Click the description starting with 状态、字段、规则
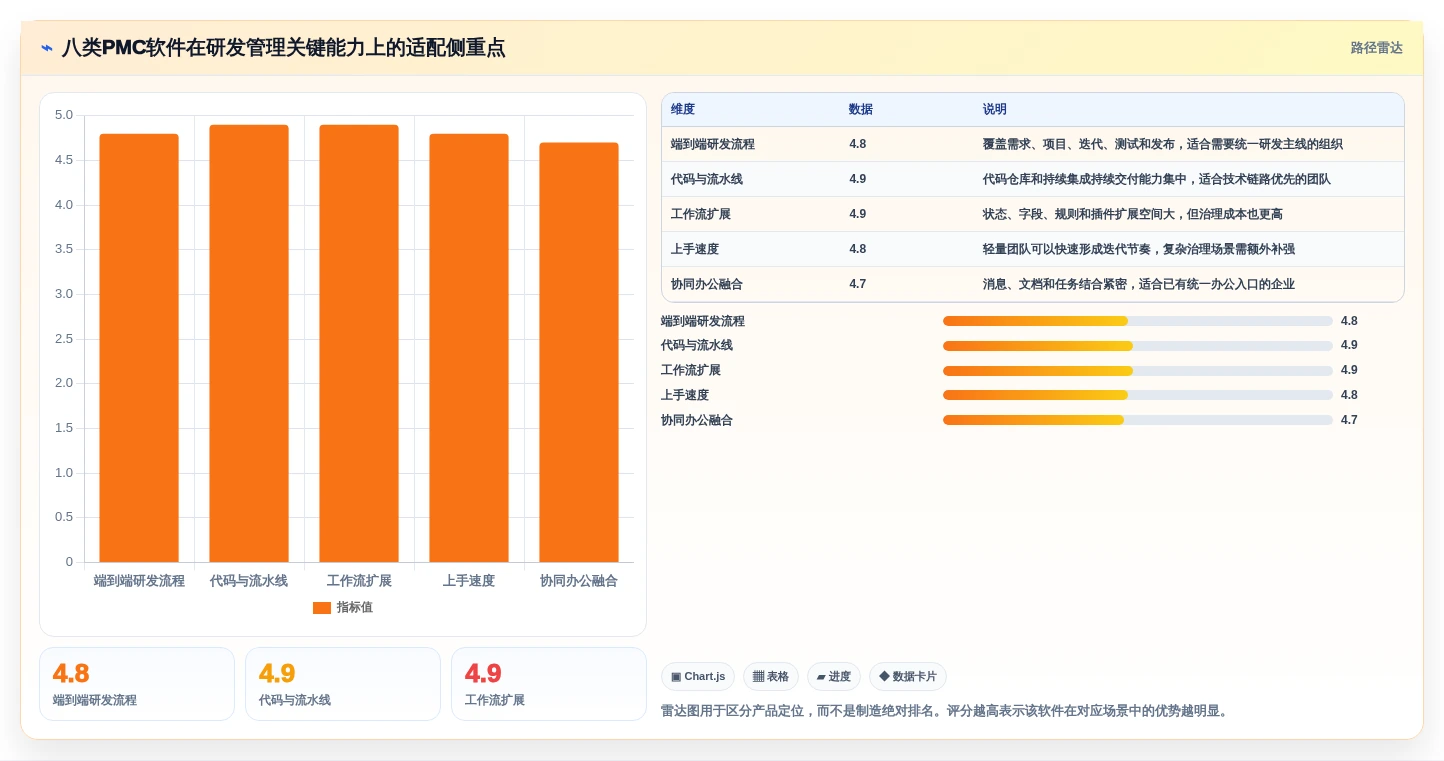The image size is (1444, 761). tap(1133, 214)
